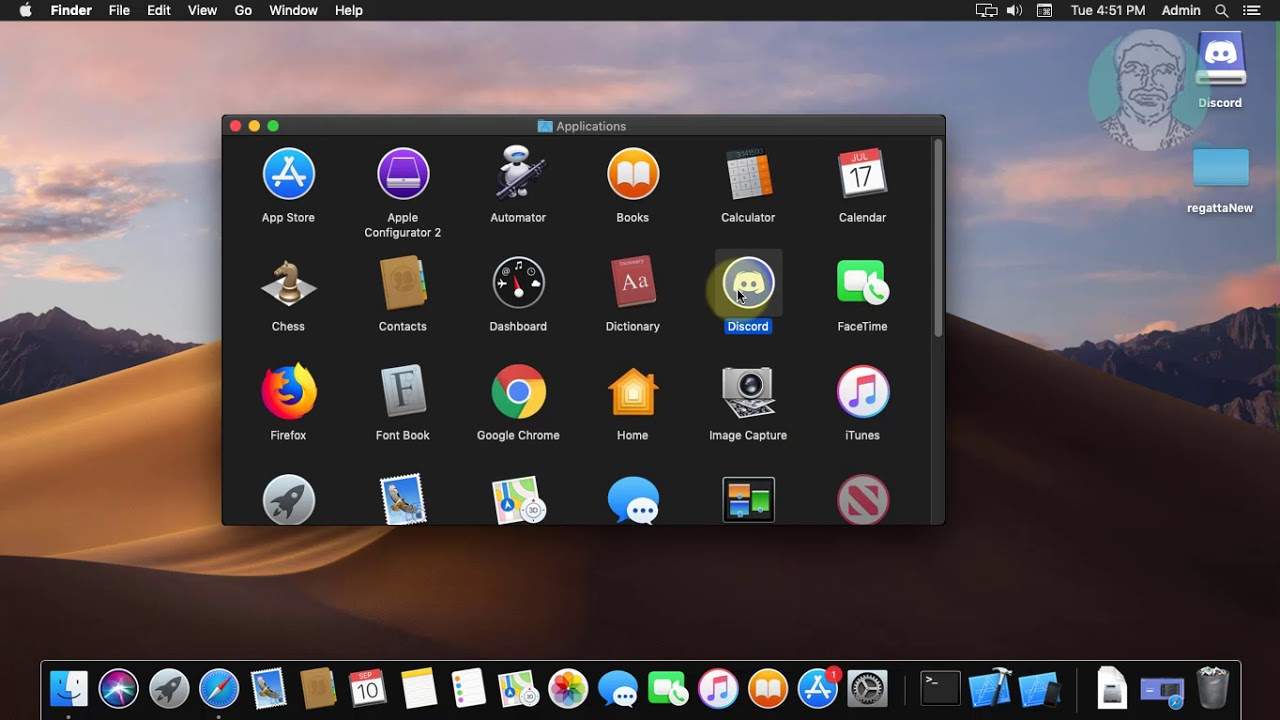The width and height of the screenshot is (1280, 720).
Task: Select Calendar in the Applications window
Action: pyautogui.click(x=862, y=175)
